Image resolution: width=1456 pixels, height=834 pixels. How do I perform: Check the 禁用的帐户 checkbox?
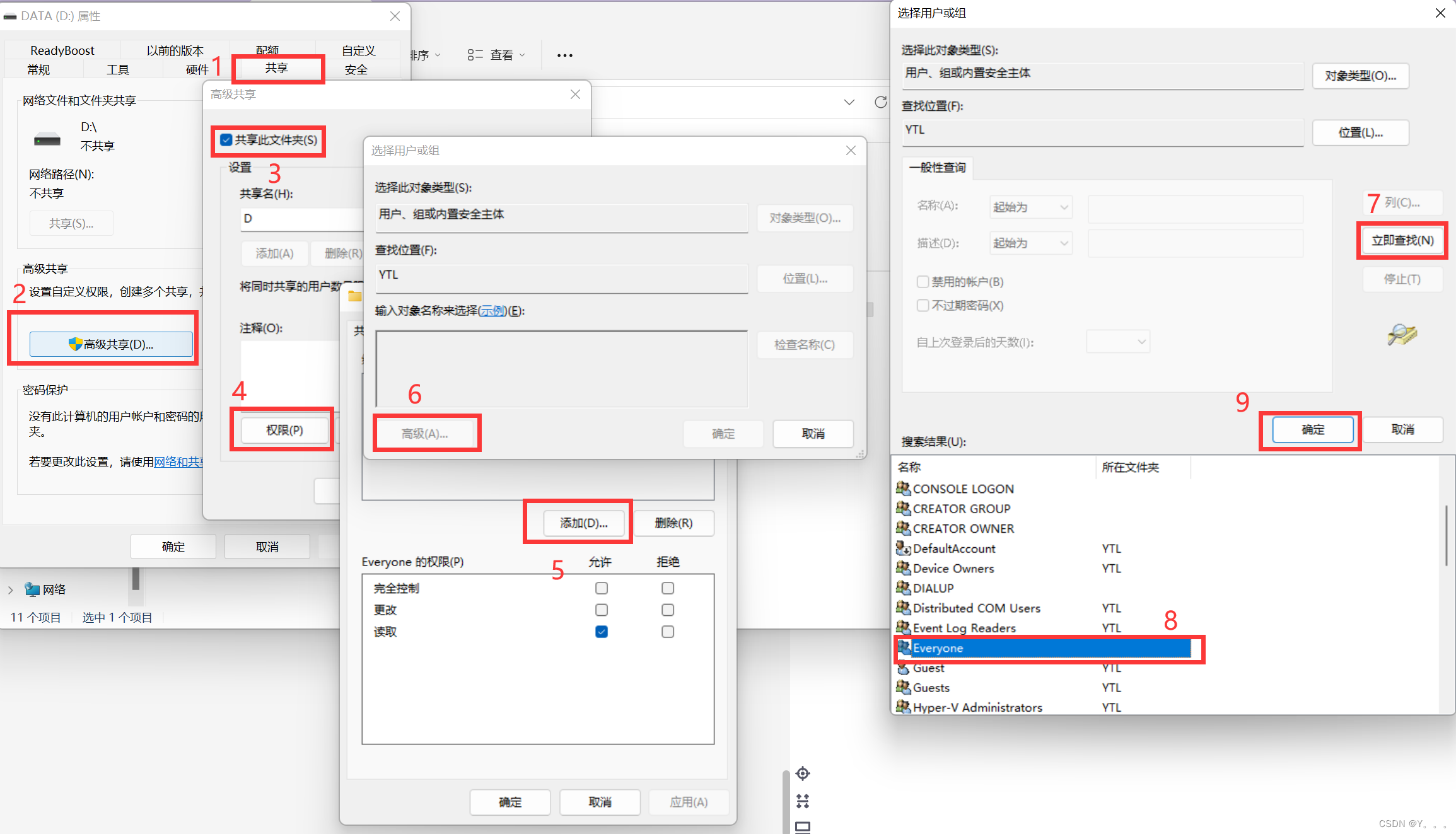click(x=923, y=281)
